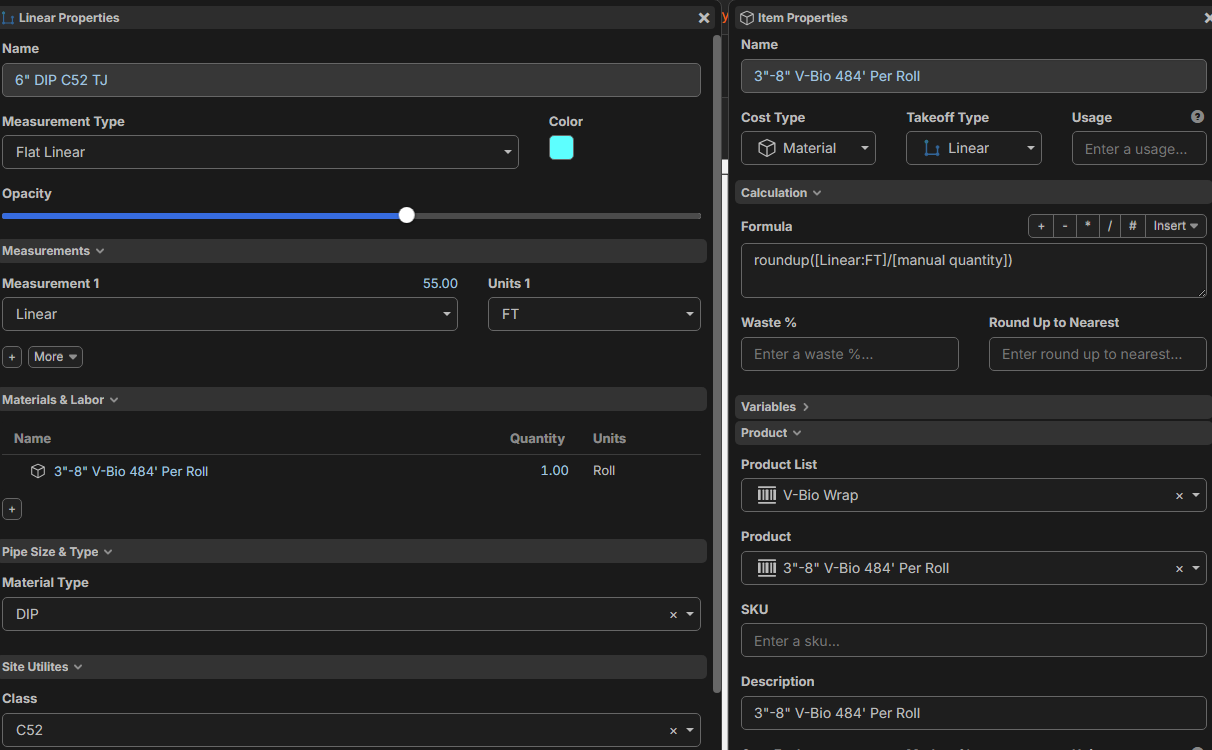Clear the V-Bio Wrap product list selection
Screen dimensions: 1212x750
(1179, 496)
